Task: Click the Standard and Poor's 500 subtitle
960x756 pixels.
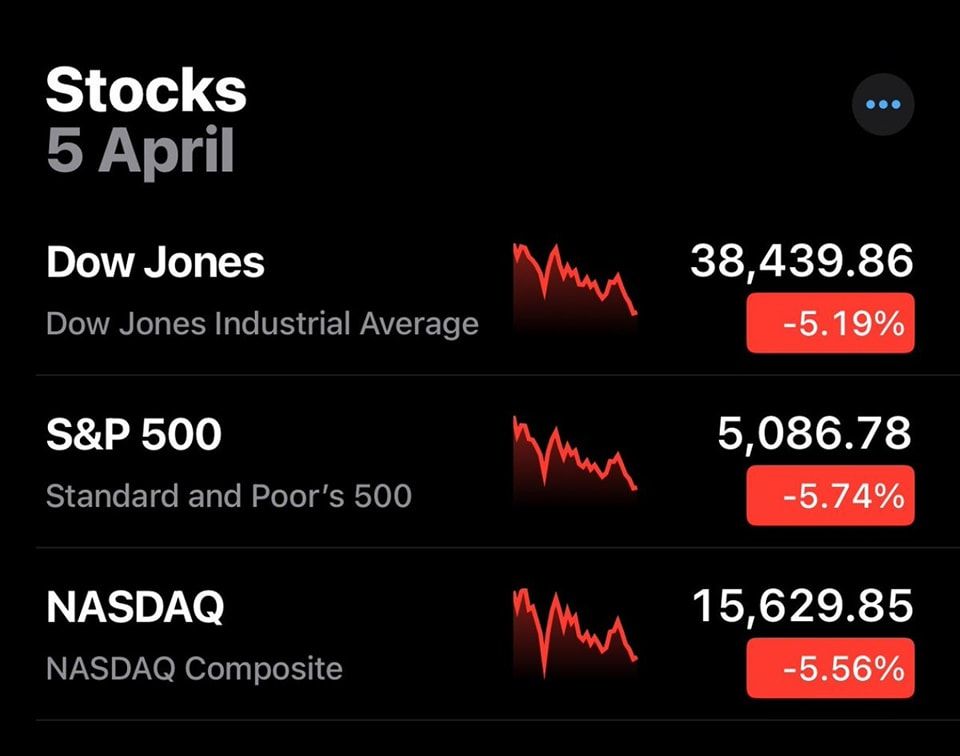Action: [x=229, y=496]
